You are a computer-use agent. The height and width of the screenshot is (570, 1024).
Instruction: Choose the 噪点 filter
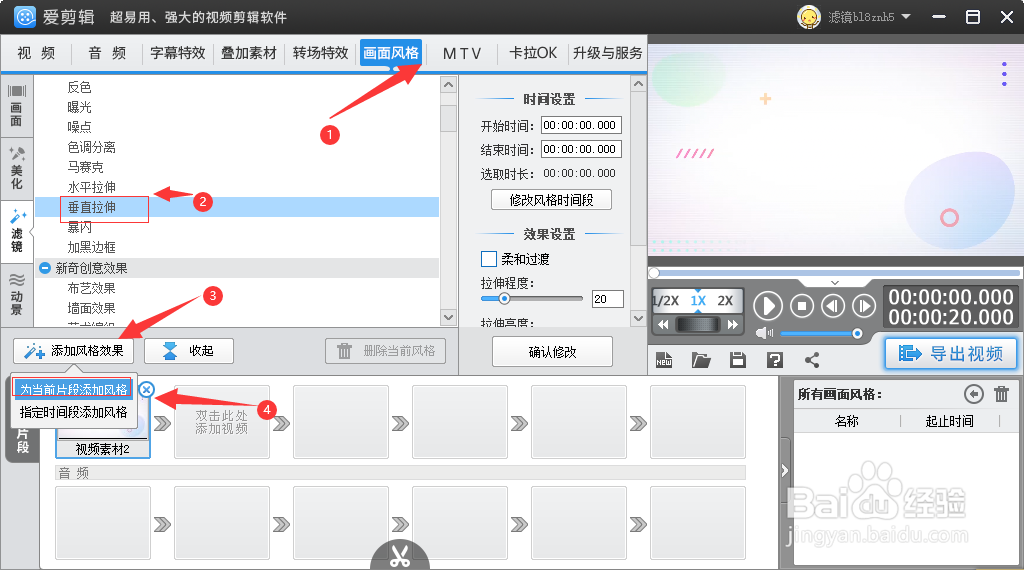tap(79, 127)
